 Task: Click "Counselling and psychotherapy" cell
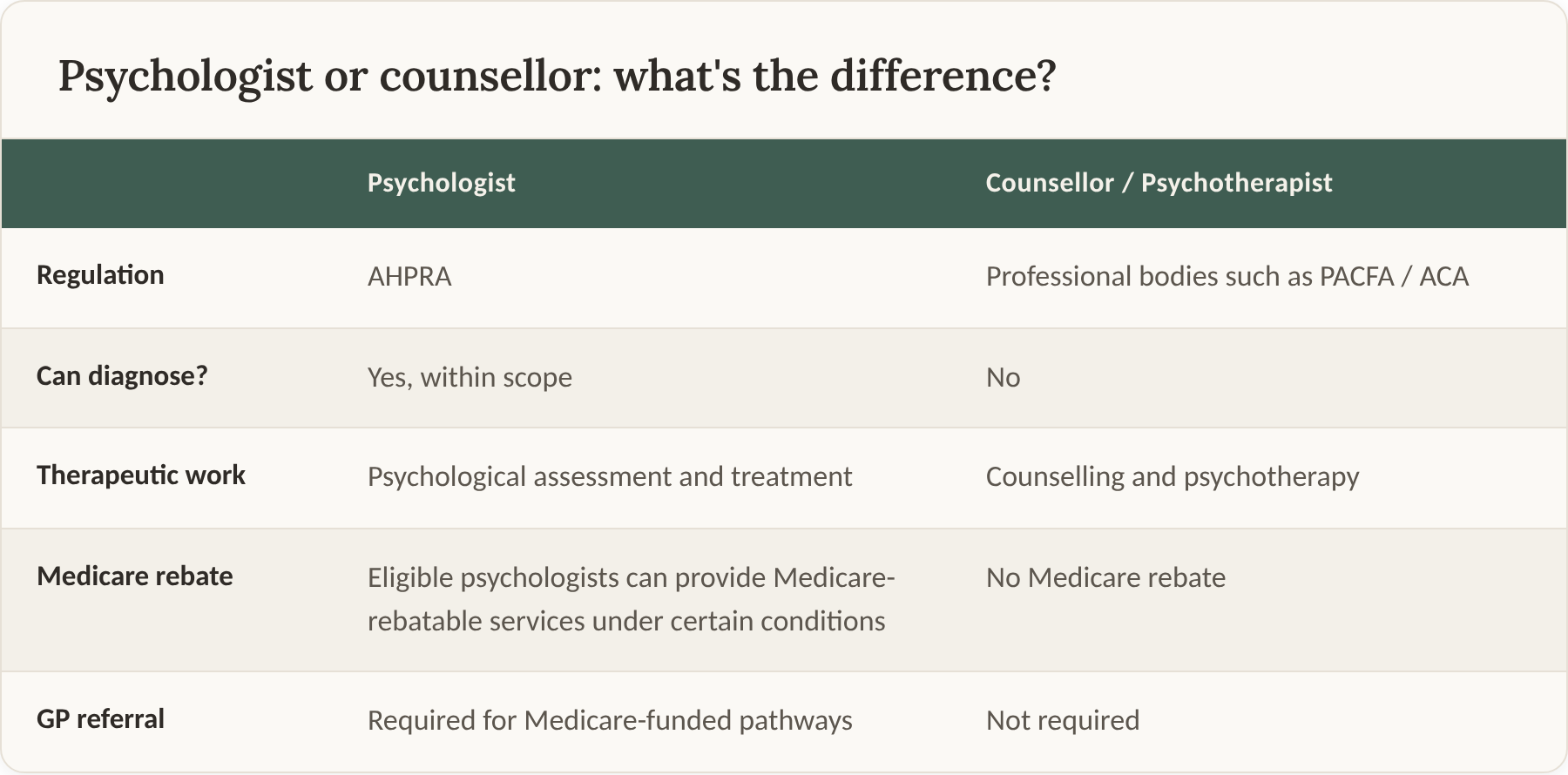pos(1173,477)
